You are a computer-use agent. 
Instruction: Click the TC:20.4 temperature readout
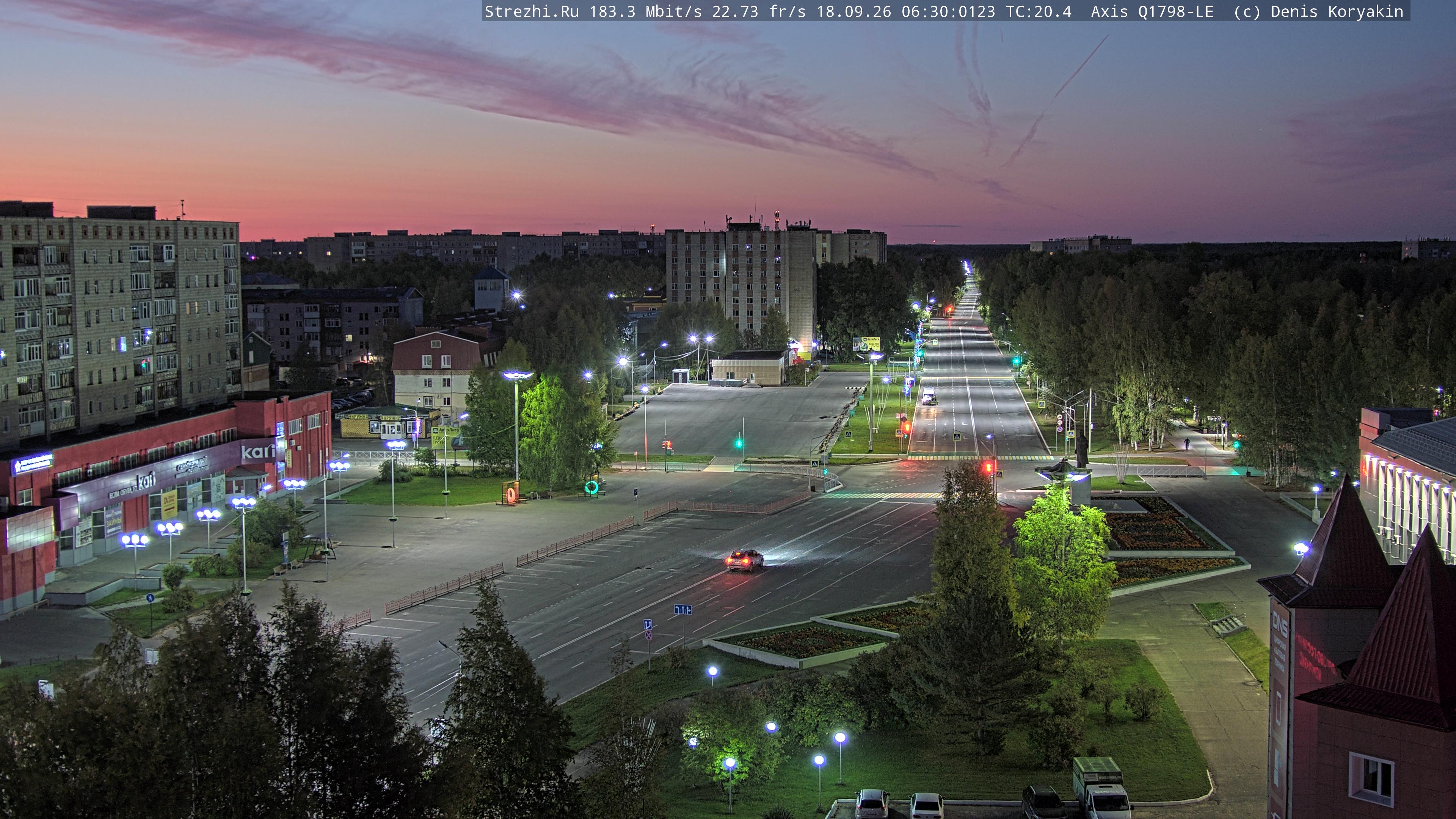(x=1039, y=11)
